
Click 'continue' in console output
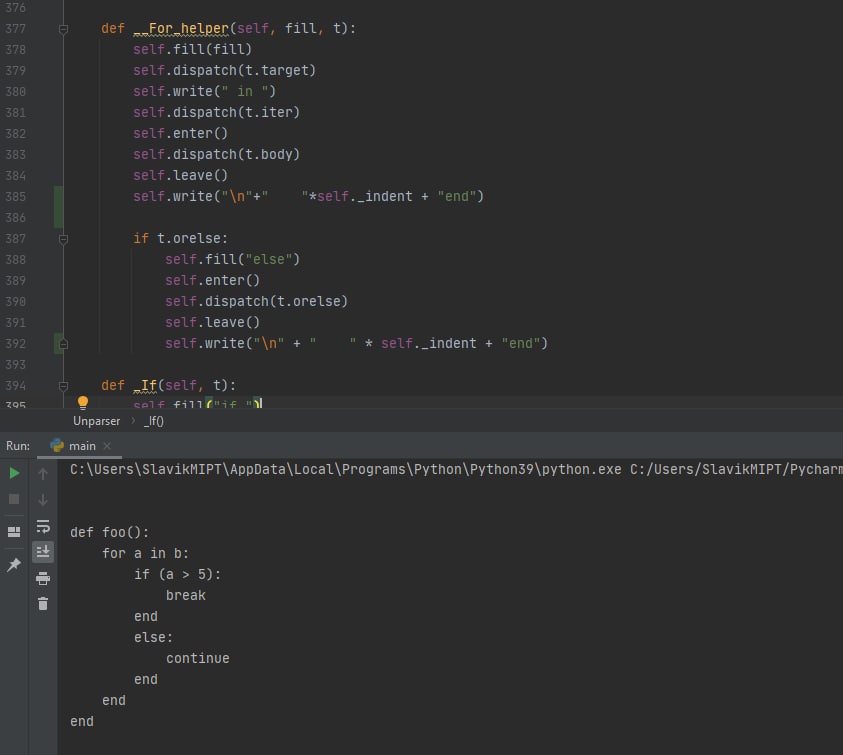click(x=197, y=658)
